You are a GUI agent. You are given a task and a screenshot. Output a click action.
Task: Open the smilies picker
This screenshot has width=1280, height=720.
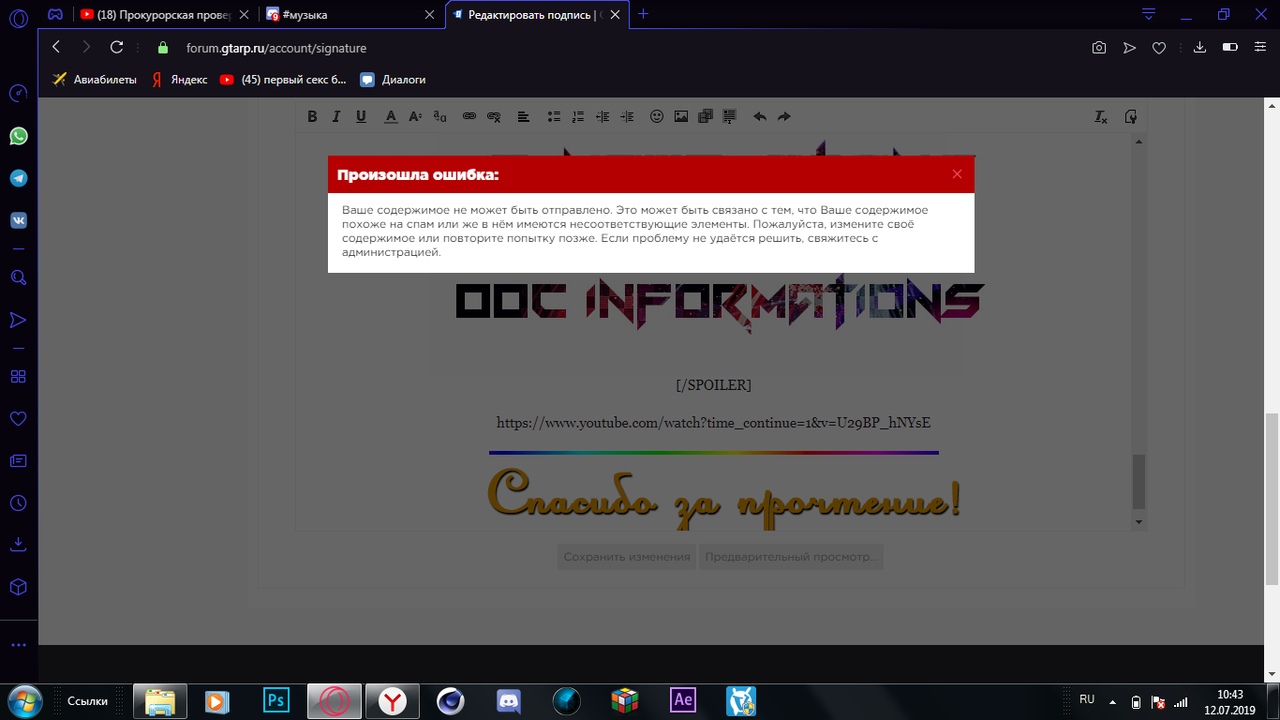pos(657,117)
